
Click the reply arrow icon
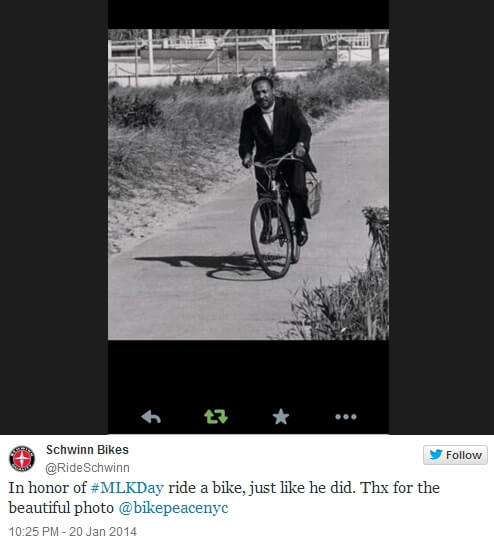[x=151, y=417]
